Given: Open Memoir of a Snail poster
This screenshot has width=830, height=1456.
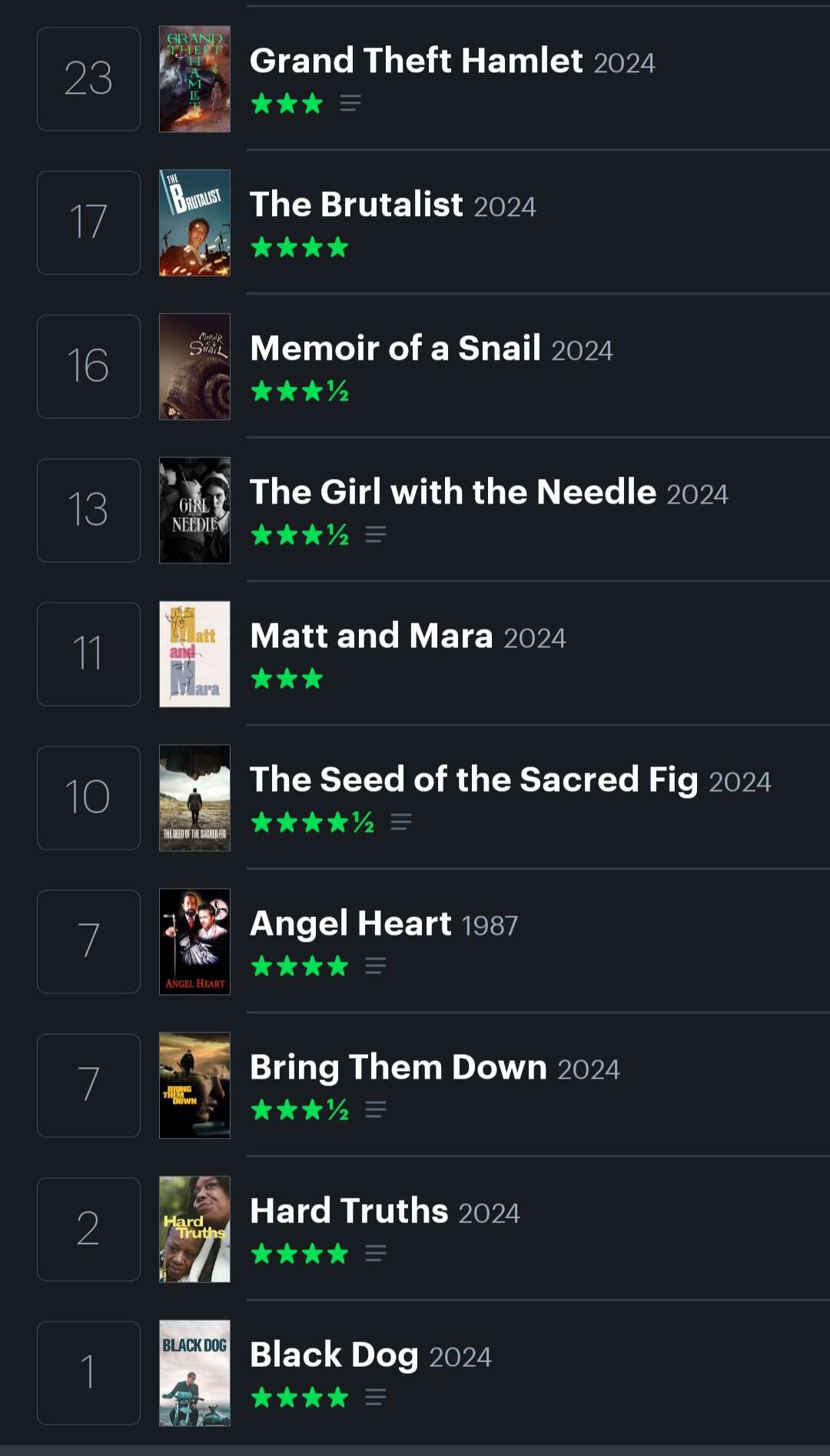Looking at the screenshot, I should (x=194, y=367).
